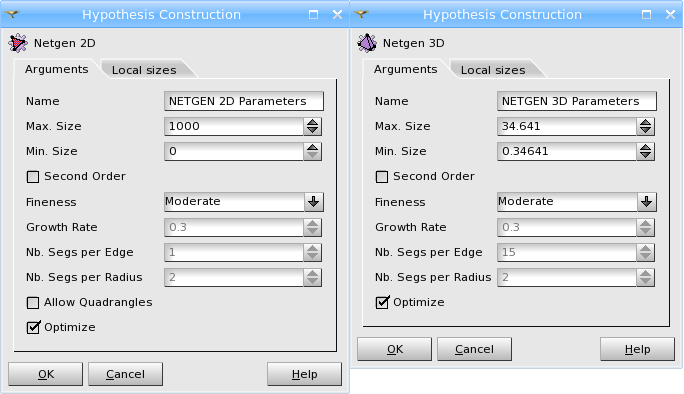Click the title bar icon of the Netgen 3D dialog
The width and height of the screenshot is (684, 394).
[x=361, y=14]
